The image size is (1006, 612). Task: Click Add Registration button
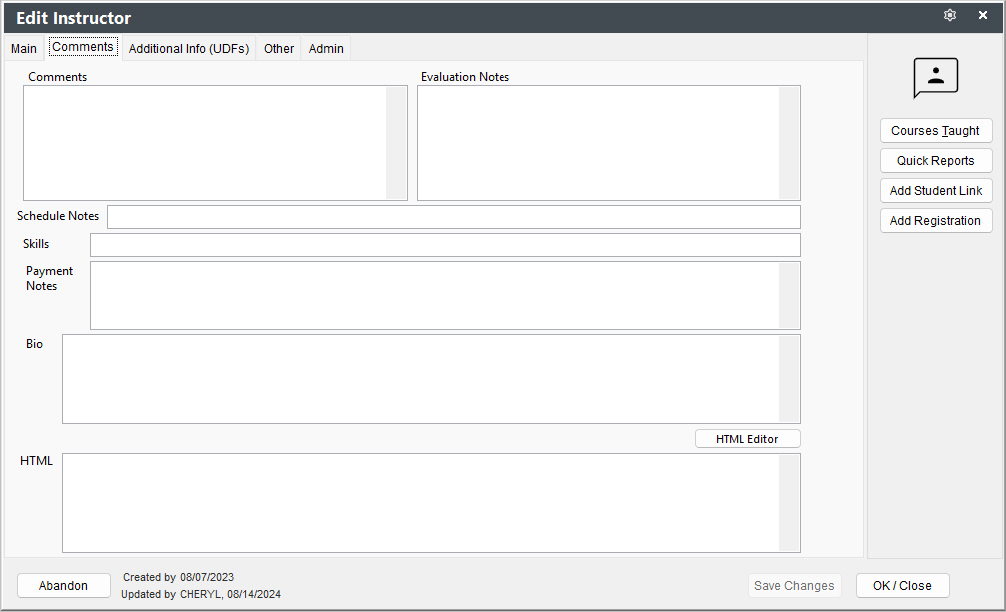point(935,221)
